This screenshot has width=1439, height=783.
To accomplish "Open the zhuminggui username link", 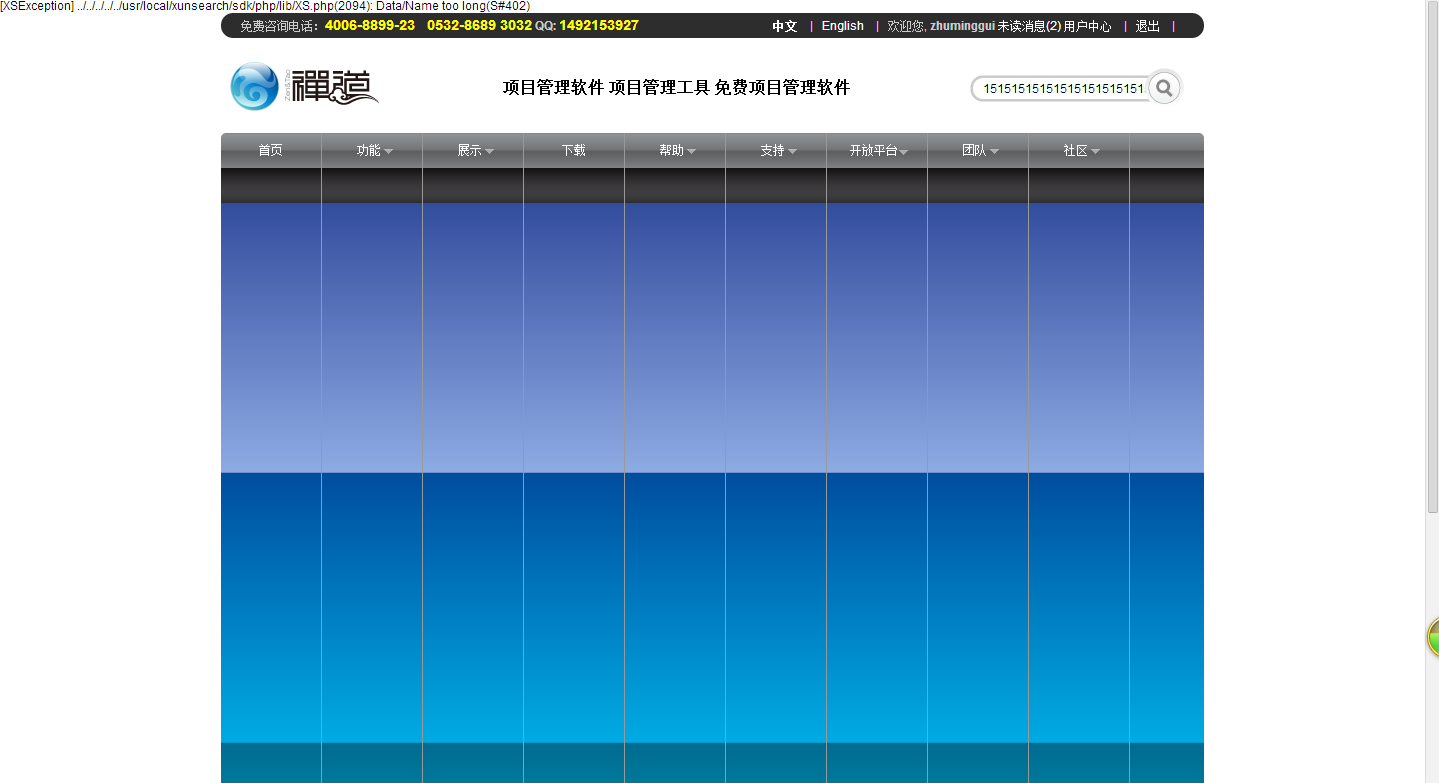I will [961, 26].
